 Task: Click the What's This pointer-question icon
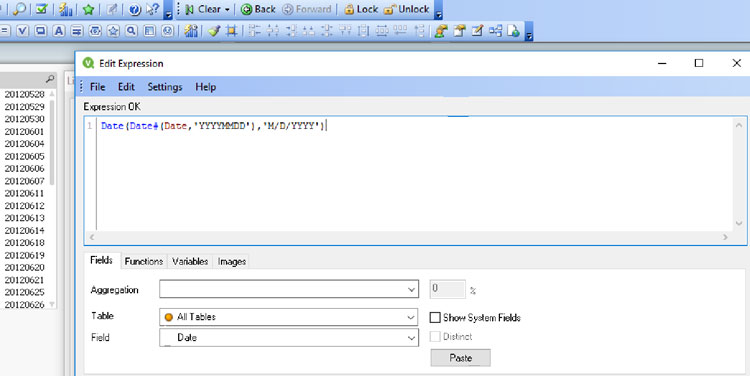pos(153,9)
